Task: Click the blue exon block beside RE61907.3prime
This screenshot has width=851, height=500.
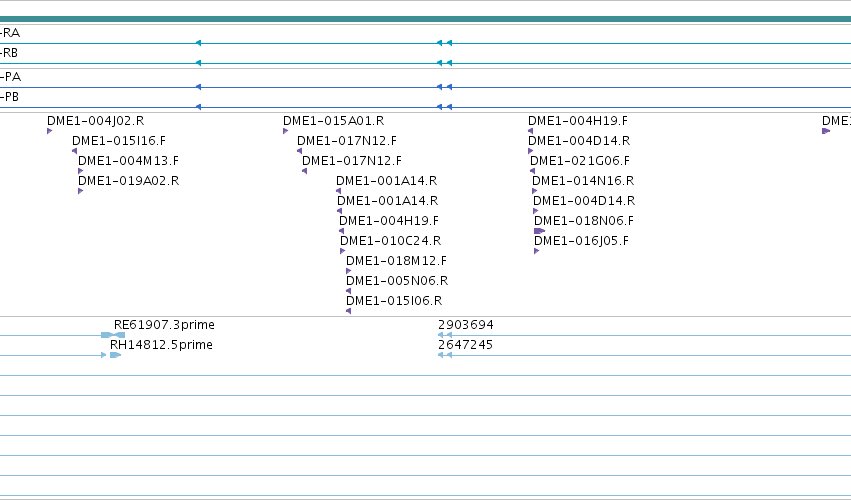Action: (113, 335)
